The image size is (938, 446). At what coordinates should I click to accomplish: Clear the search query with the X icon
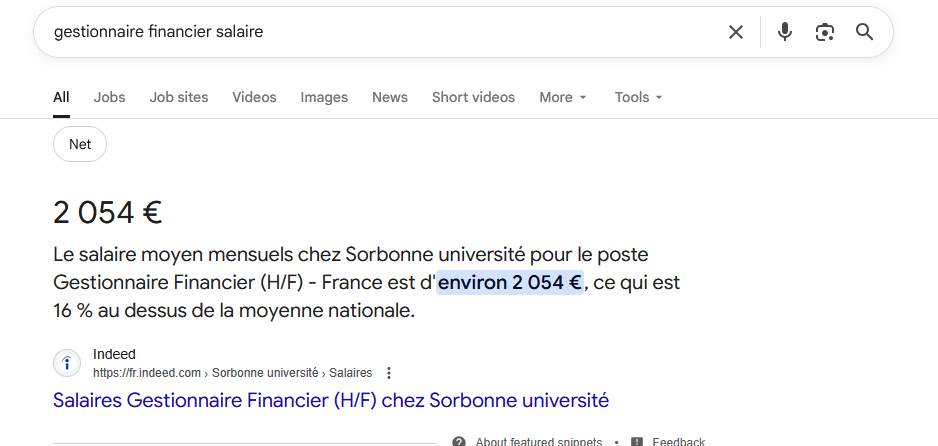(x=736, y=32)
